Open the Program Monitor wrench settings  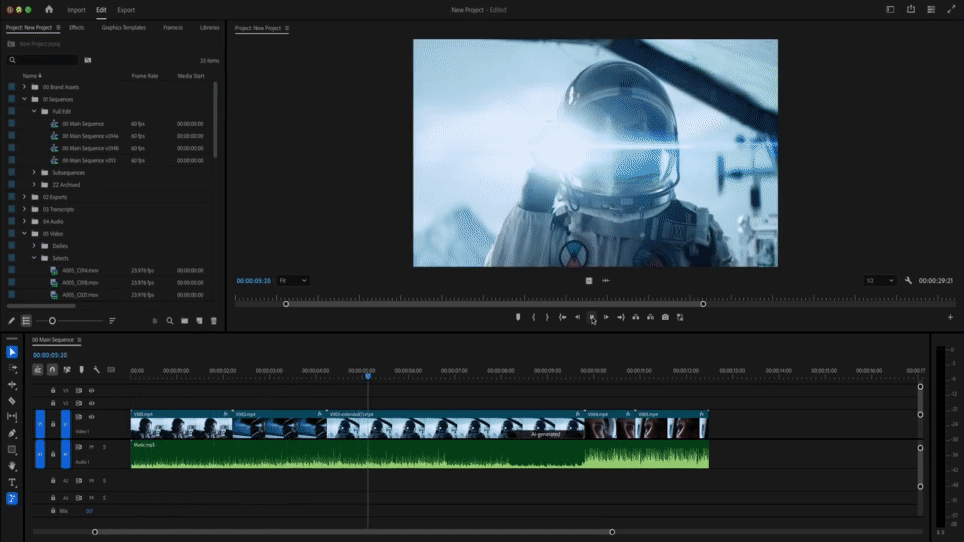908,281
